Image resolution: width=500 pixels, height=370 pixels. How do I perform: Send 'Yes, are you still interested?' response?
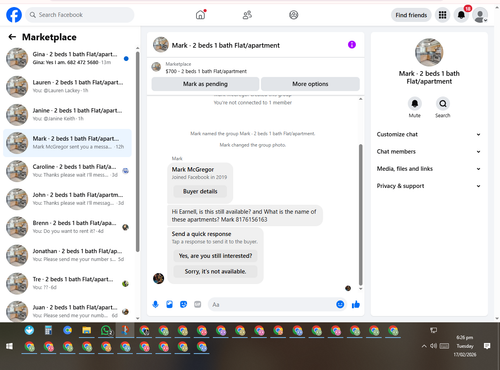click(215, 256)
